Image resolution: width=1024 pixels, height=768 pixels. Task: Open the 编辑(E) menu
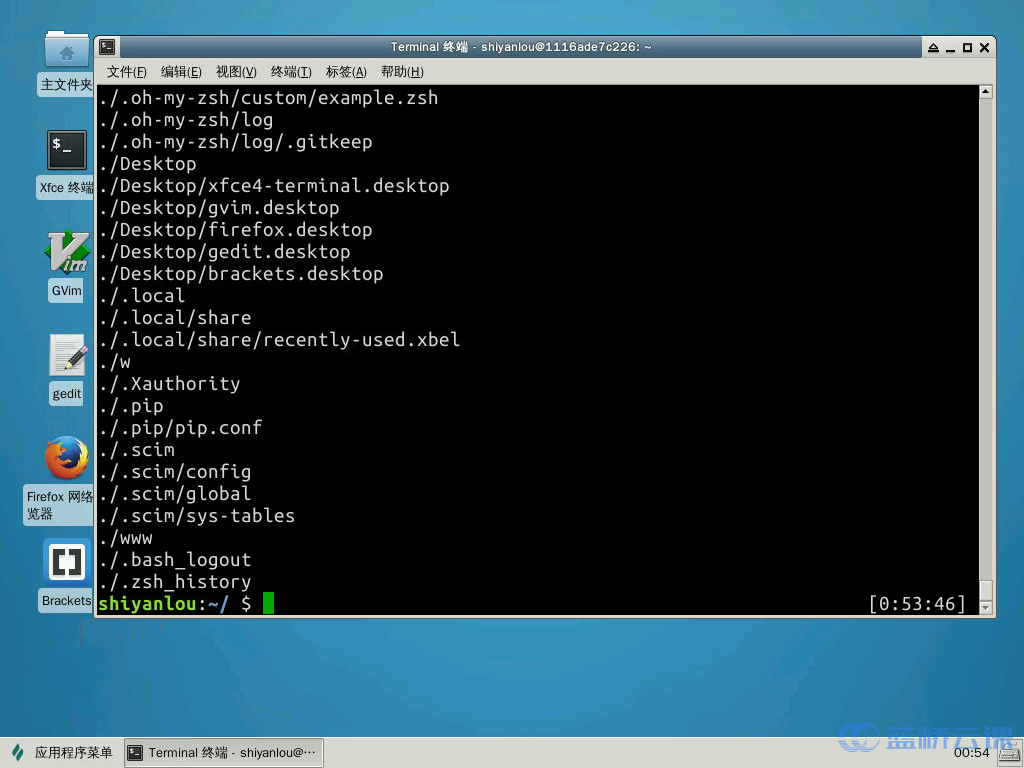point(180,71)
